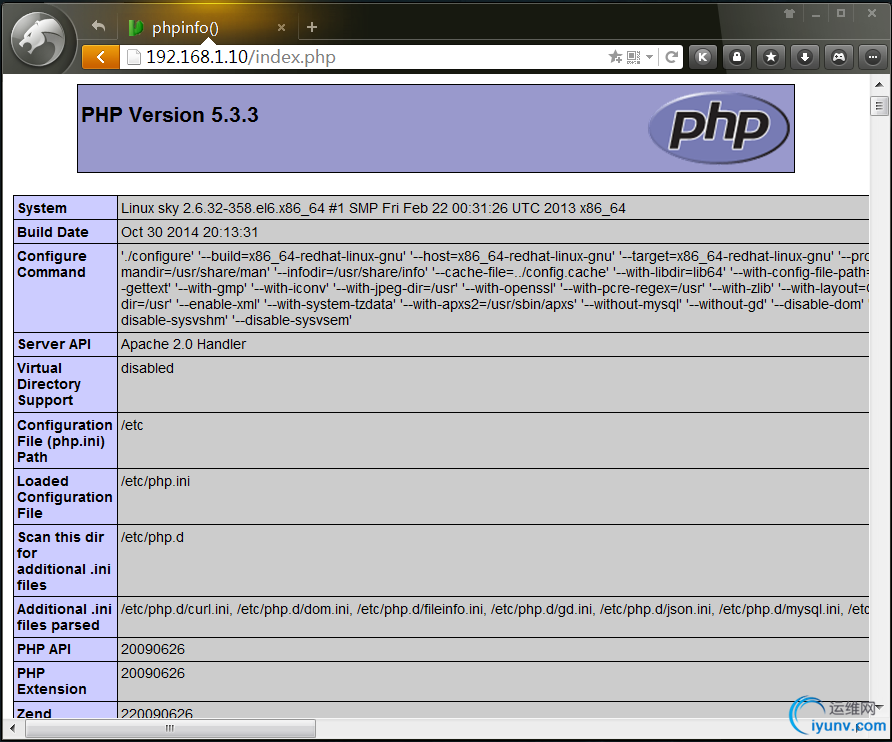Viewport: 892px width, 742px height.
Task: Open the more options ellipsis button
Action: point(873,57)
